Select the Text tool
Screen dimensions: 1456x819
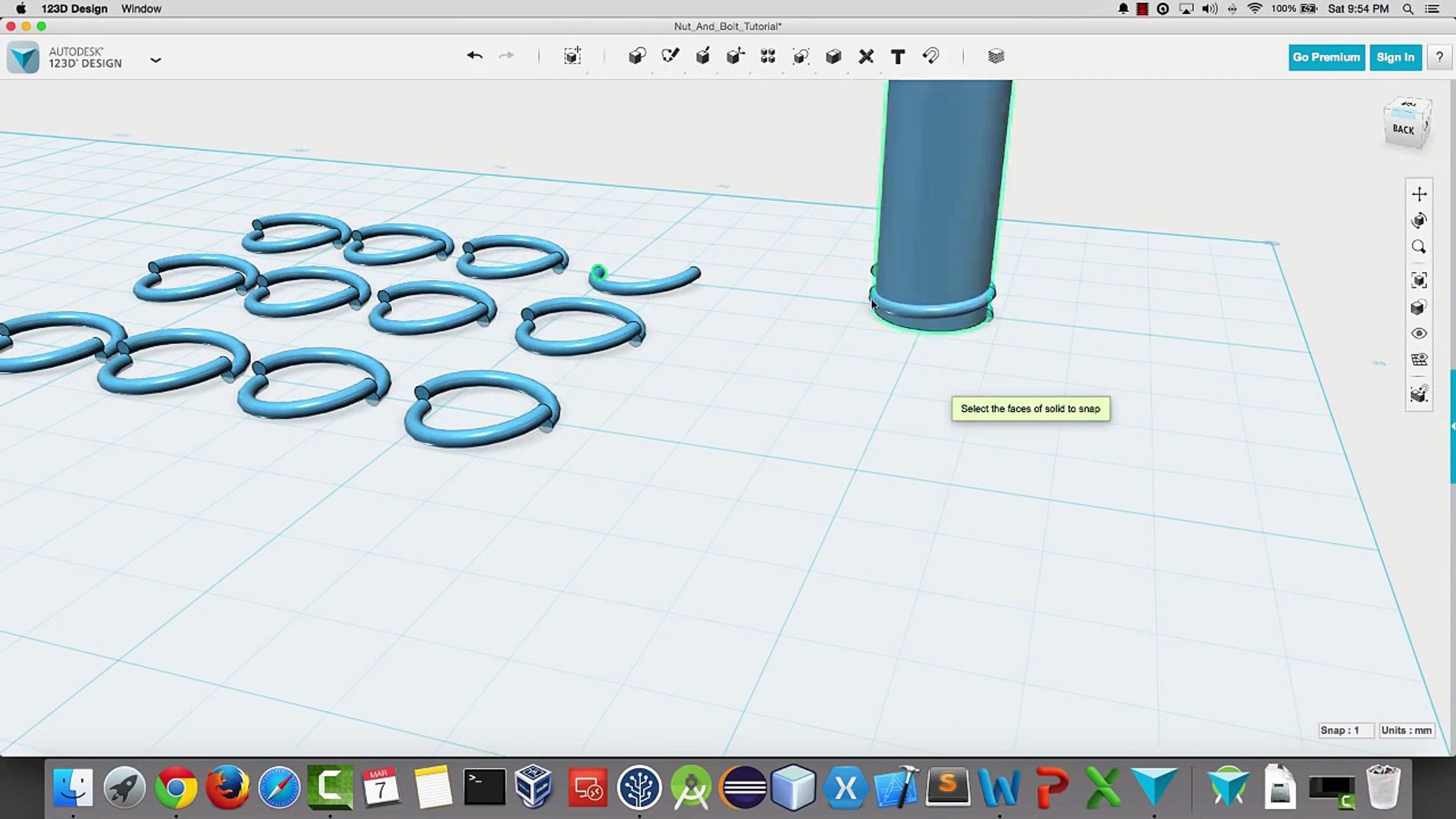(898, 57)
